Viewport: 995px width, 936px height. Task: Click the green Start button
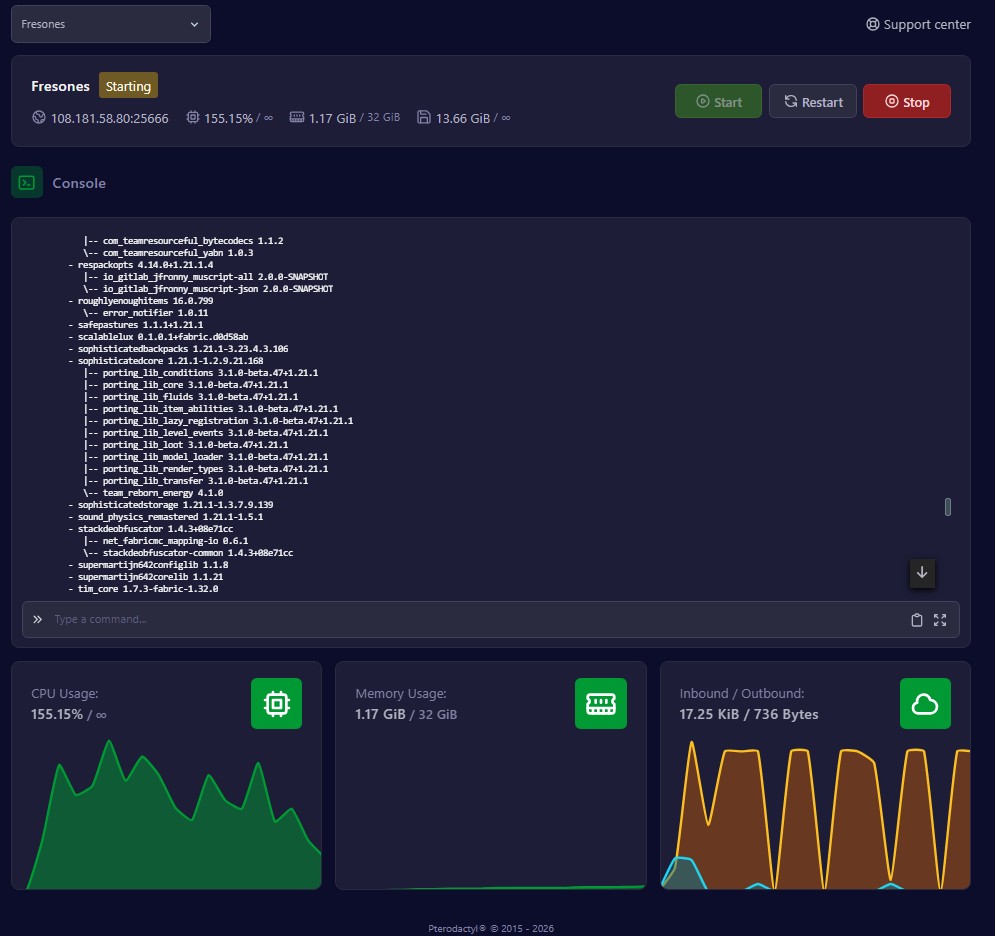pyautogui.click(x=718, y=102)
